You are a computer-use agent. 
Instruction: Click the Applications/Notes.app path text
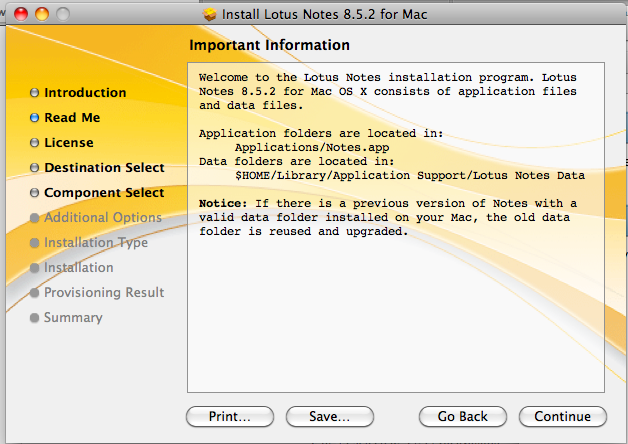[x=312, y=147]
